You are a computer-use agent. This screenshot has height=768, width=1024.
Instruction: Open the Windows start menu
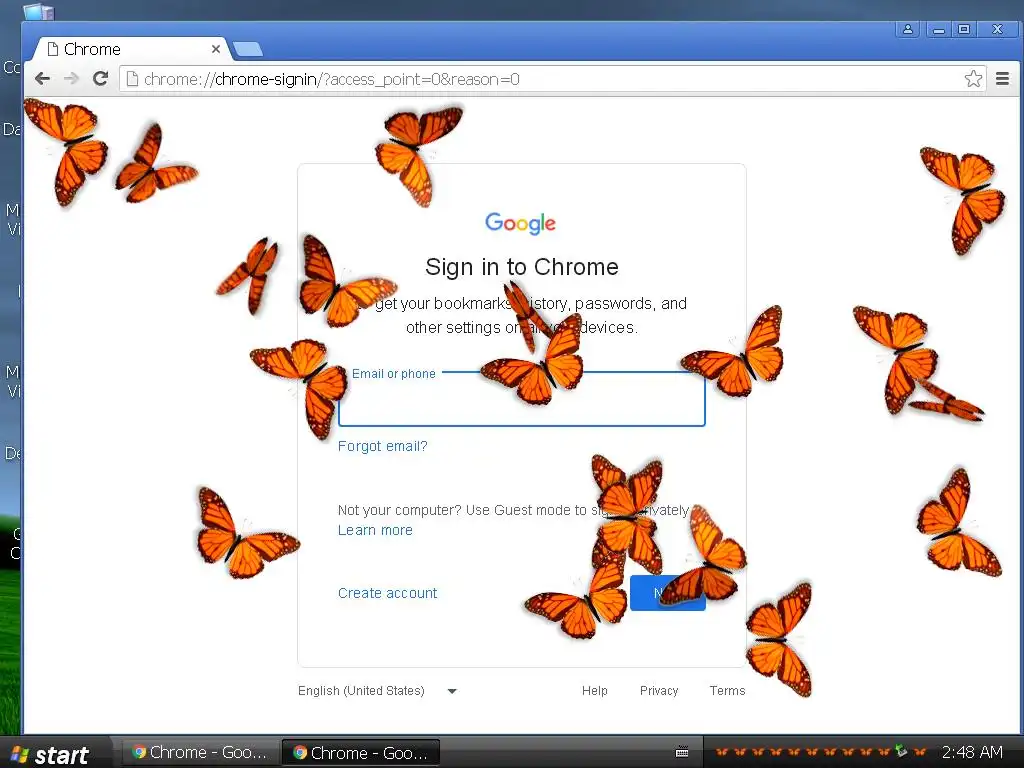pos(52,754)
